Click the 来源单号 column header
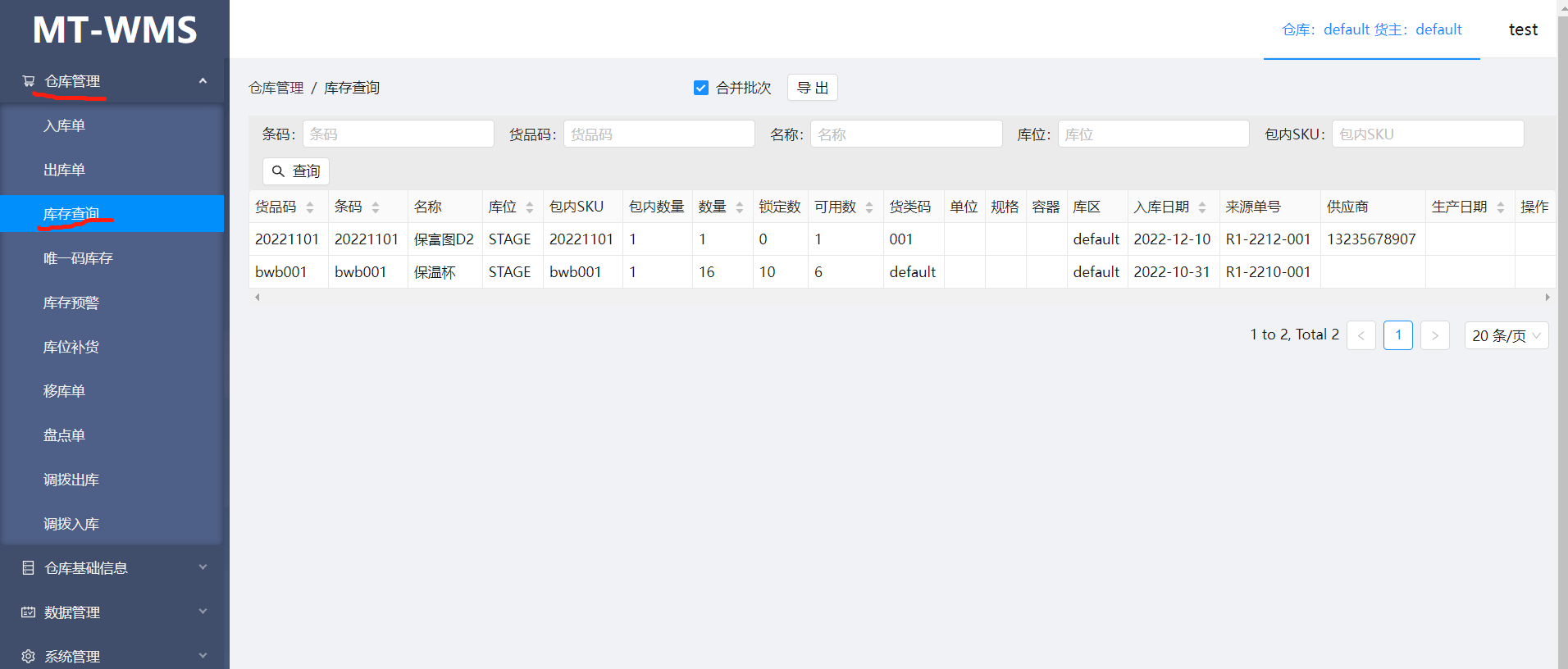 click(x=1270, y=207)
